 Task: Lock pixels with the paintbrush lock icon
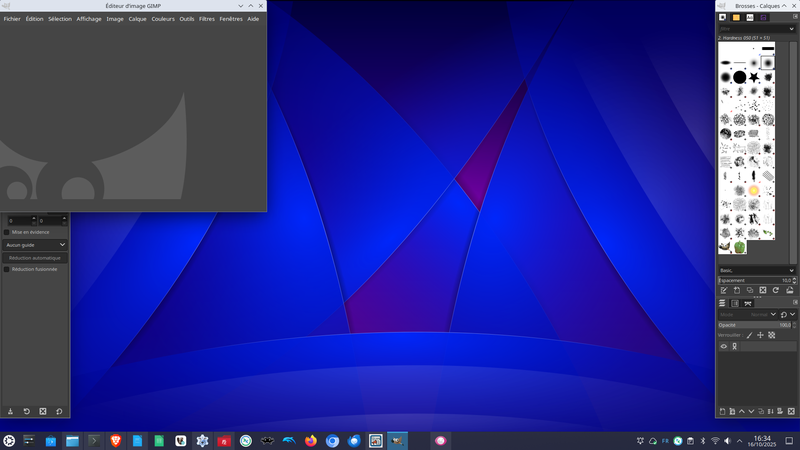(749, 335)
